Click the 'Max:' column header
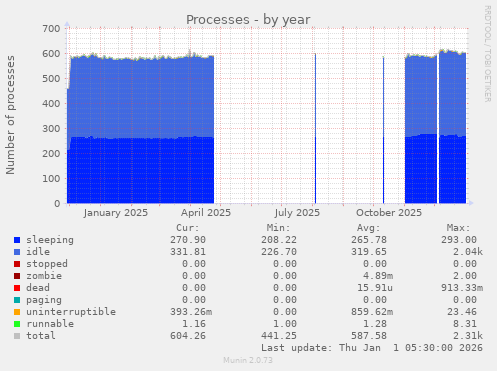Screen dimensions: 497x371 (x=459, y=228)
